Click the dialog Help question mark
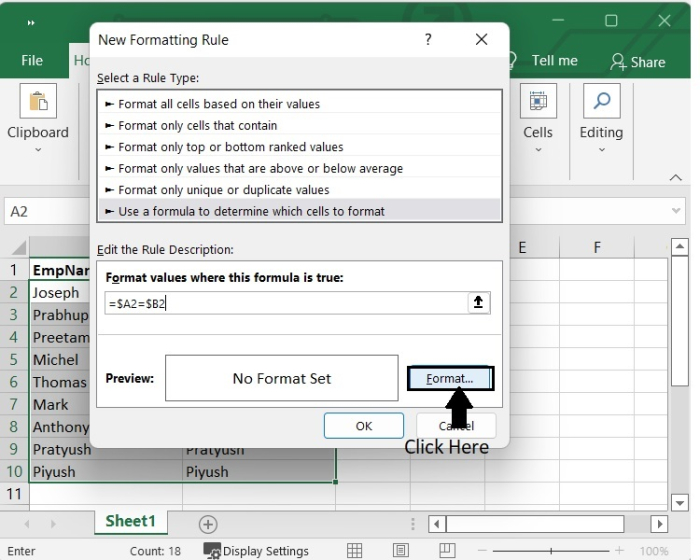 click(x=428, y=40)
